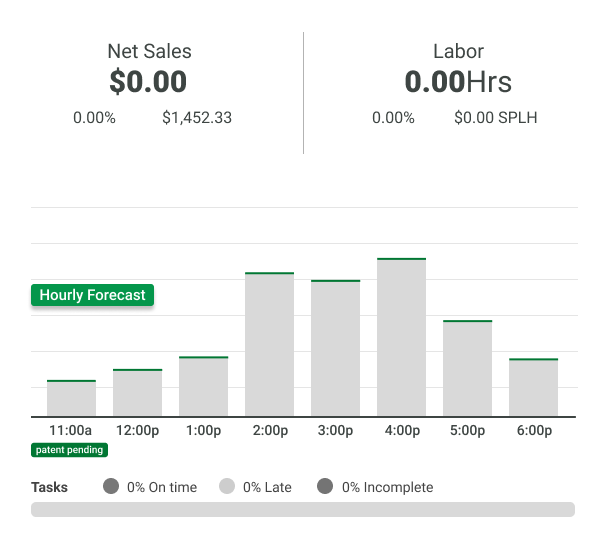Select the 2:00p forecast bar
This screenshot has width=606, height=553.
[269, 344]
